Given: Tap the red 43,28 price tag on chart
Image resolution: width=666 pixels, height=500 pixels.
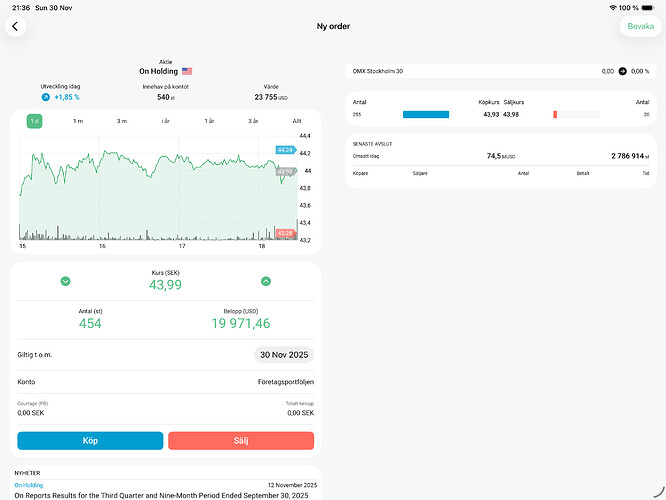Looking at the screenshot, I should click(x=285, y=233).
